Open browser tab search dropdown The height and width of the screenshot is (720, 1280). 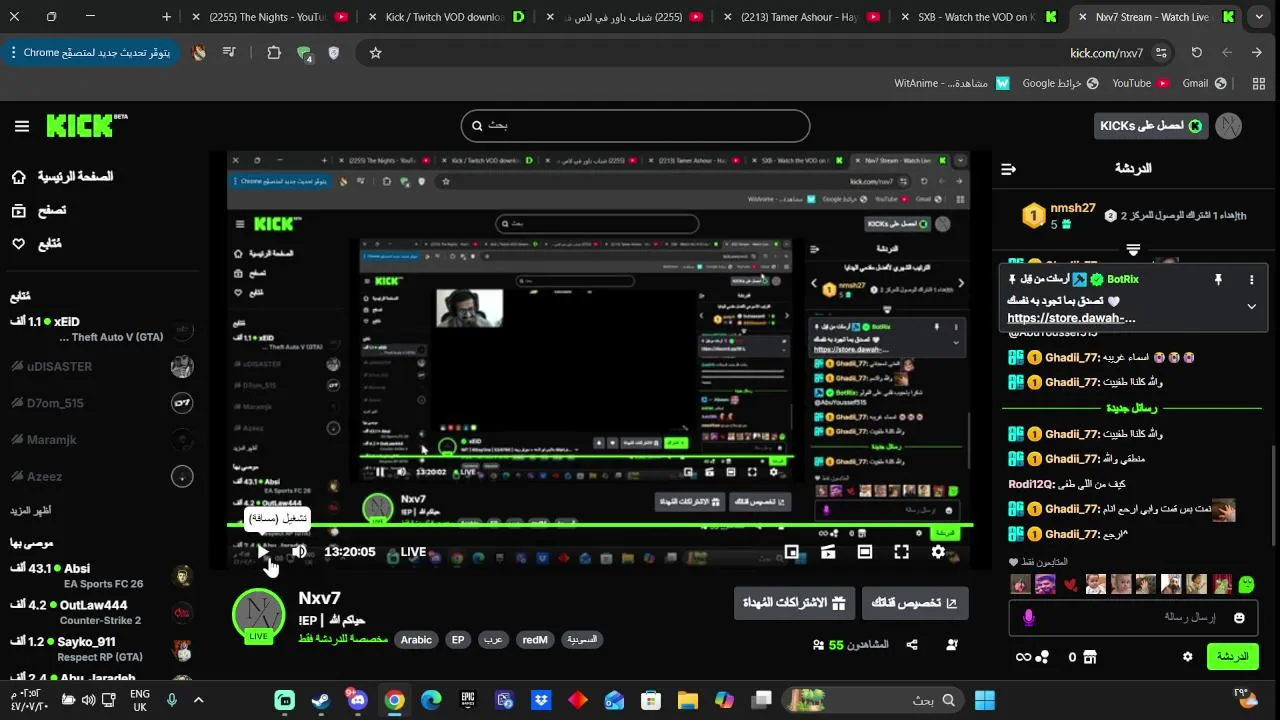[1259, 17]
